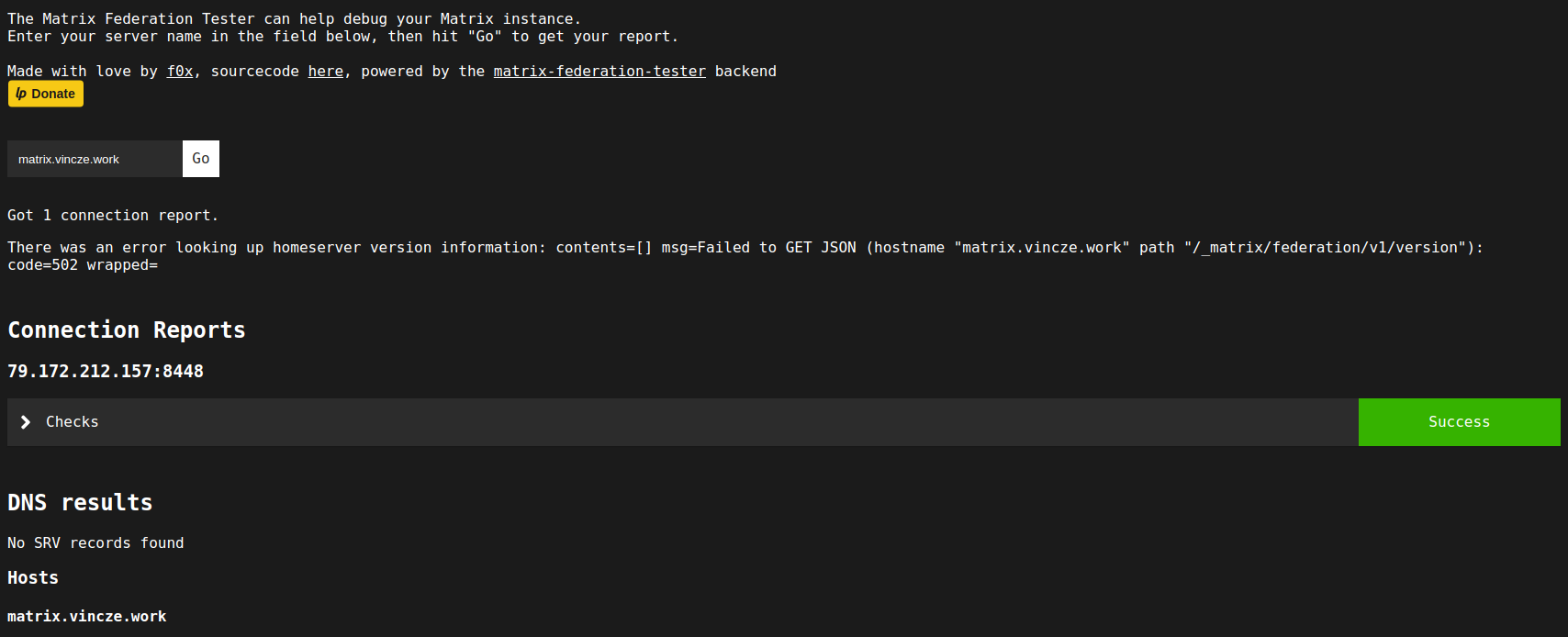Click the Liberapay logo on the Donate button
Viewport: 1568px width, 637px height.
pos(21,94)
